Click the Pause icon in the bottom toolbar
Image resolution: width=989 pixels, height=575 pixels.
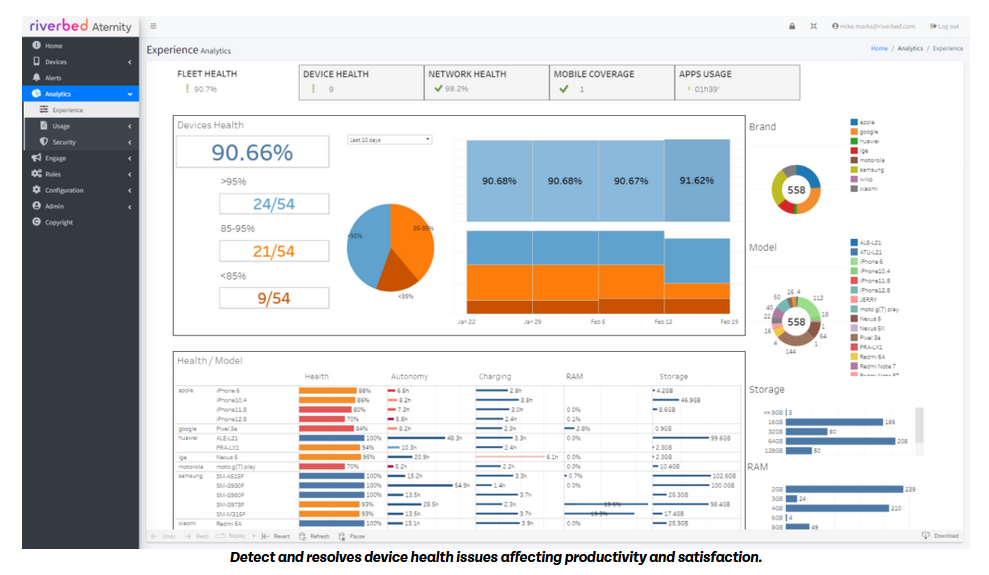click(x=342, y=537)
